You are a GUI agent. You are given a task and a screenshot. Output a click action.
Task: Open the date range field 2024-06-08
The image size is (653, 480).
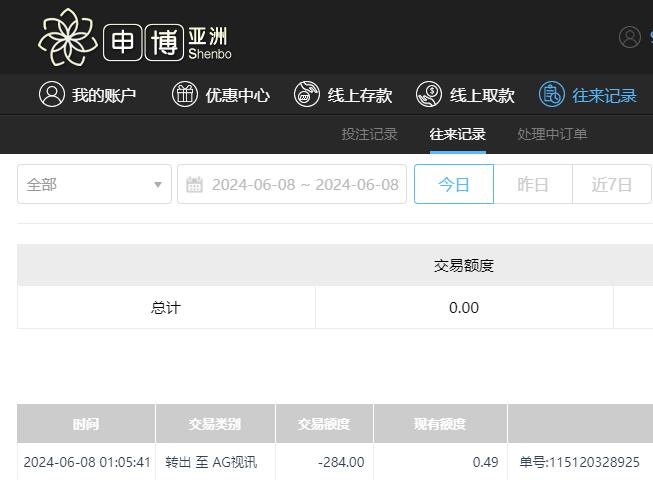point(292,184)
